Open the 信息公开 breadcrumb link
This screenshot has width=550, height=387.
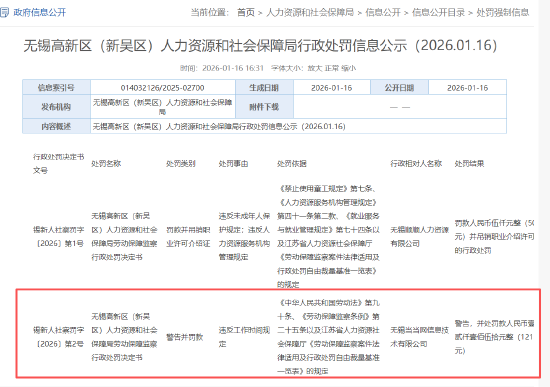point(383,13)
